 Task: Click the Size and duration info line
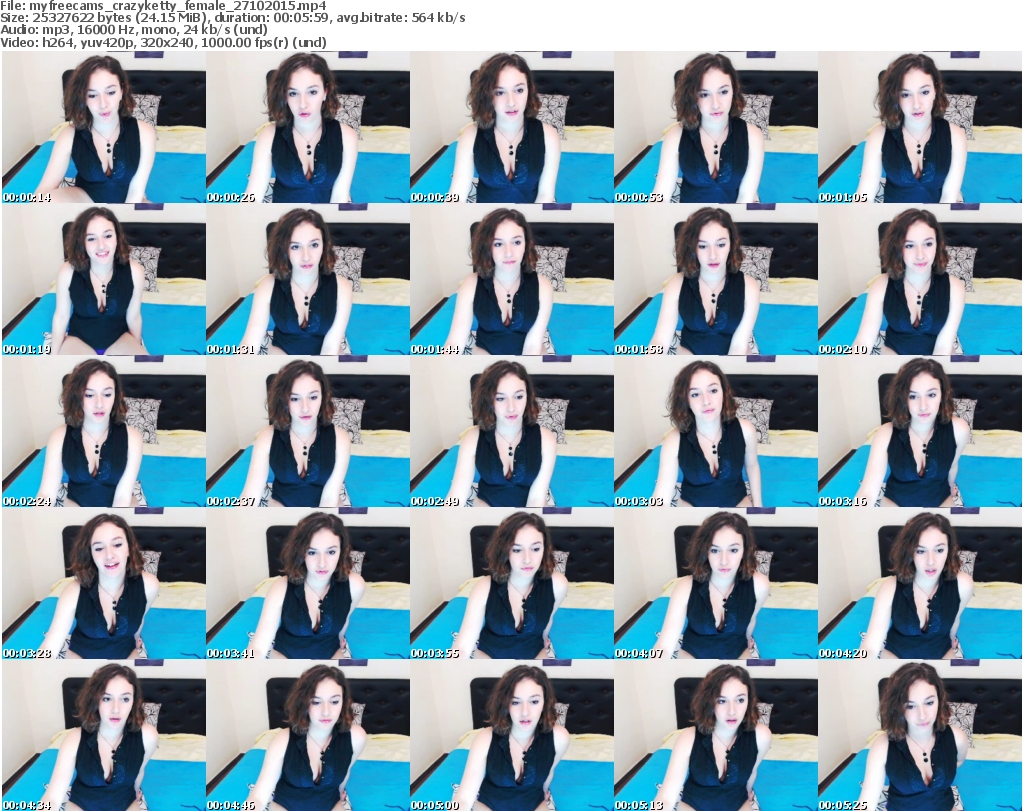[x=232, y=18]
